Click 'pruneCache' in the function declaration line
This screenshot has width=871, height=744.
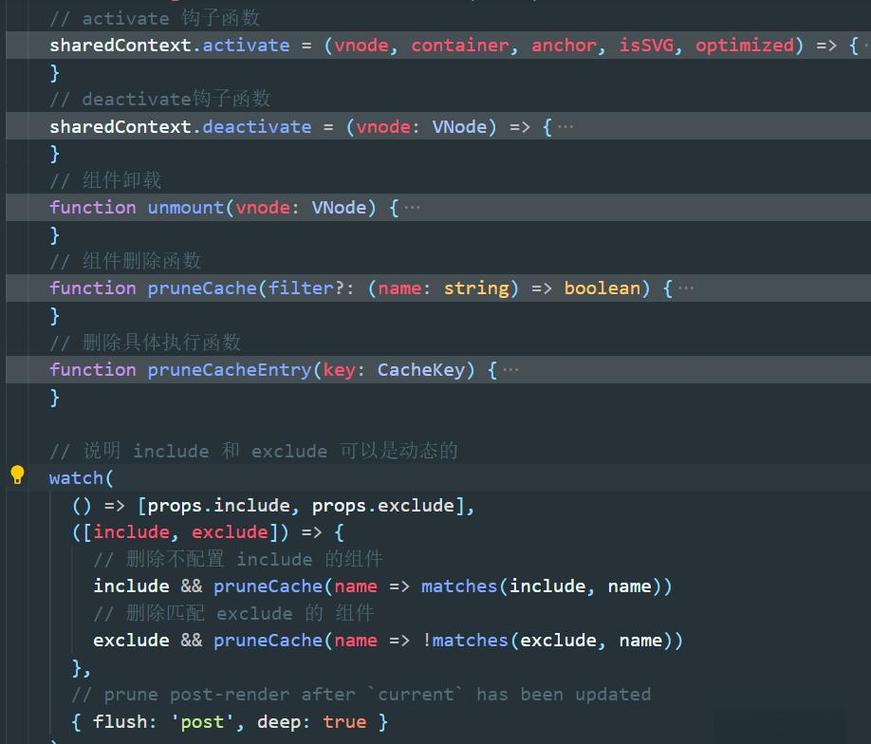pyautogui.click(x=202, y=288)
